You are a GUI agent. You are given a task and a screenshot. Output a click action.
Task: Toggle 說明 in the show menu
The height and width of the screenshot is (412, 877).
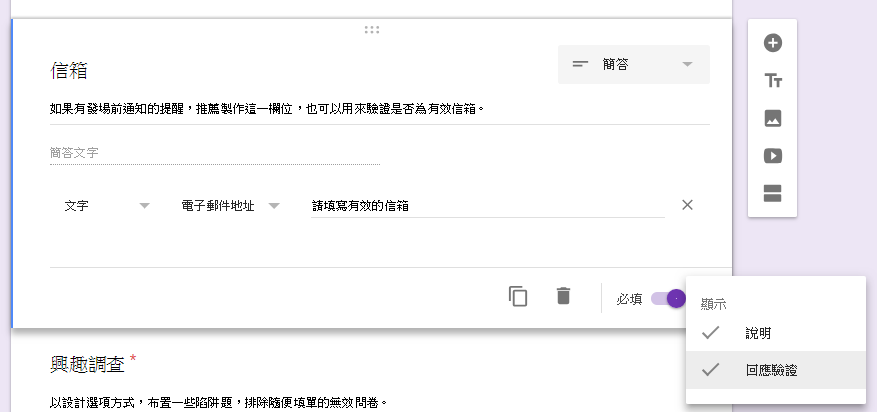(x=776, y=333)
